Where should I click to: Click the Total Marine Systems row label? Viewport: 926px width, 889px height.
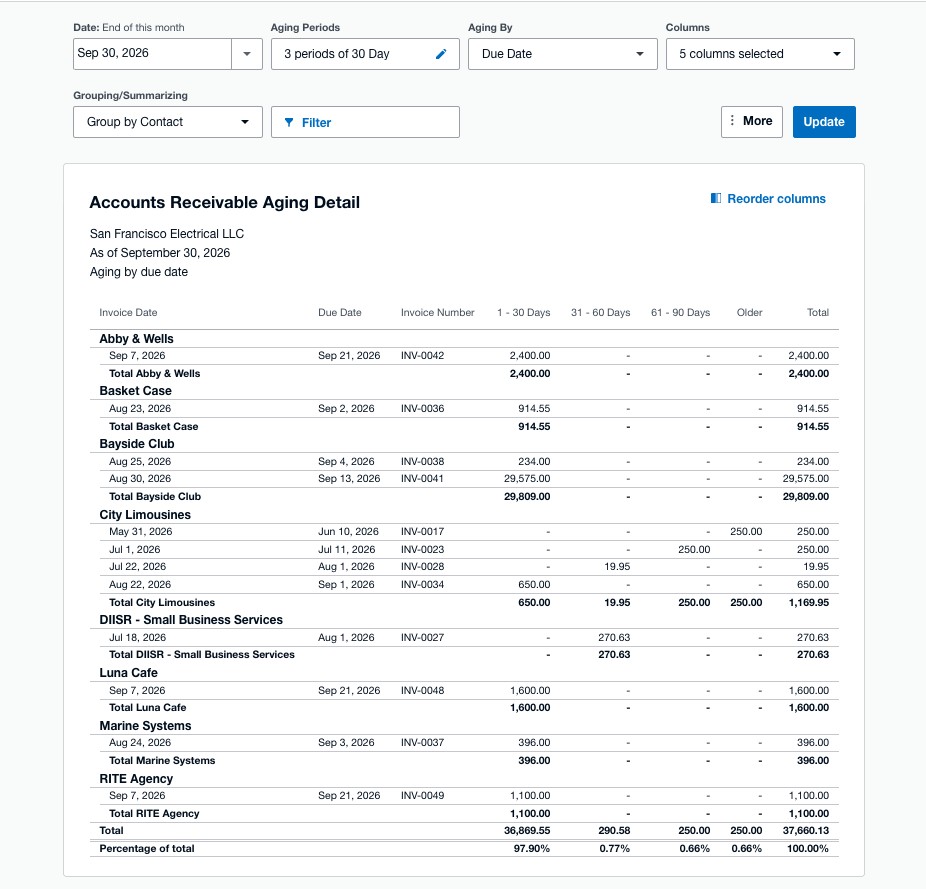[162, 760]
